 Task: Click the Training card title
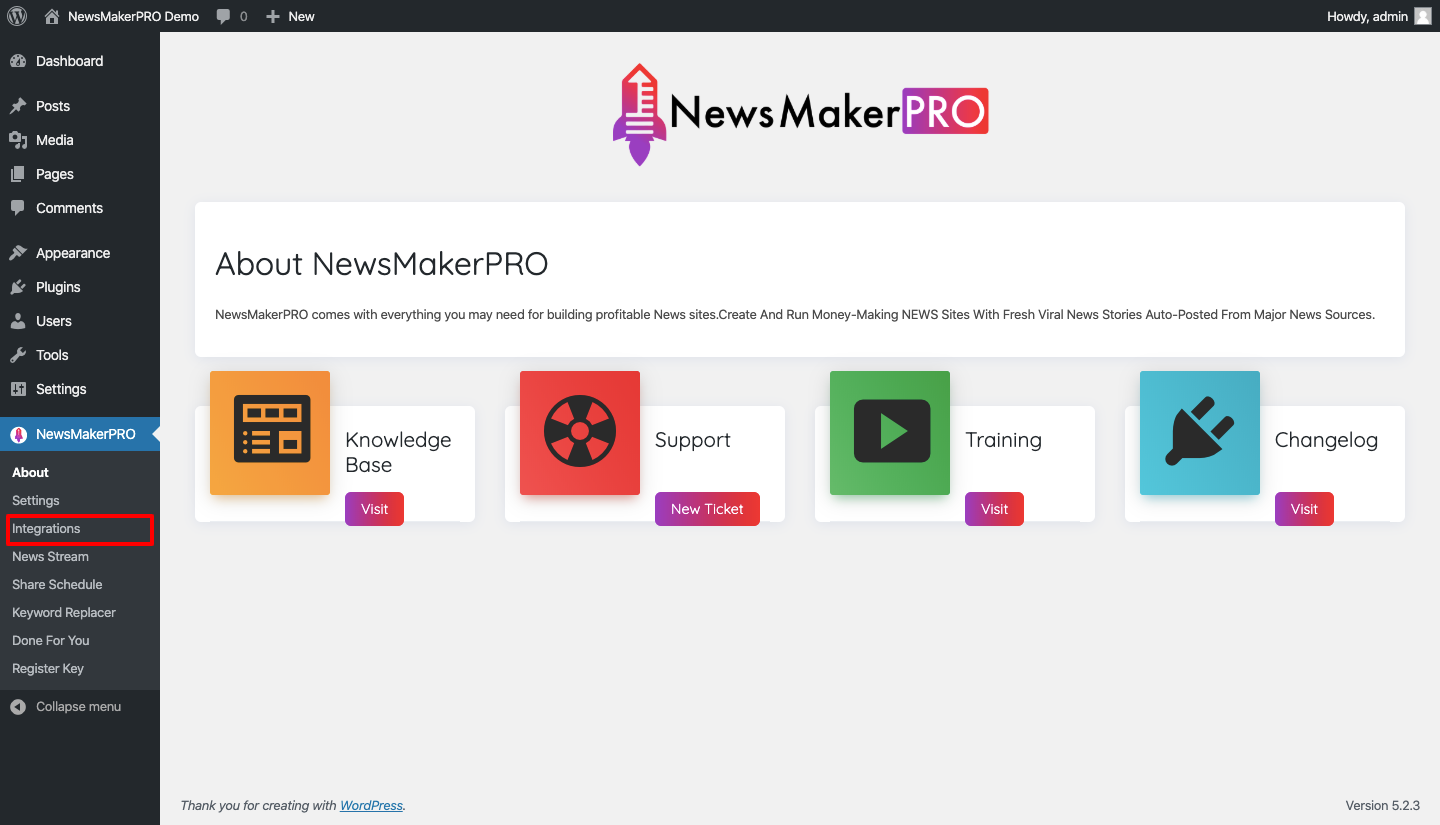click(x=1003, y=440)
